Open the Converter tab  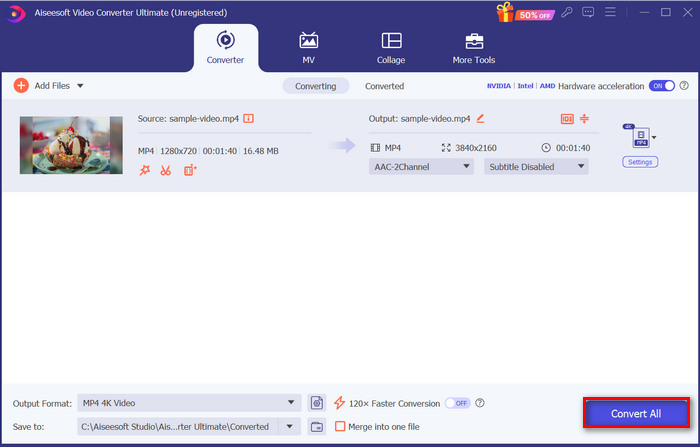[225, 48]
